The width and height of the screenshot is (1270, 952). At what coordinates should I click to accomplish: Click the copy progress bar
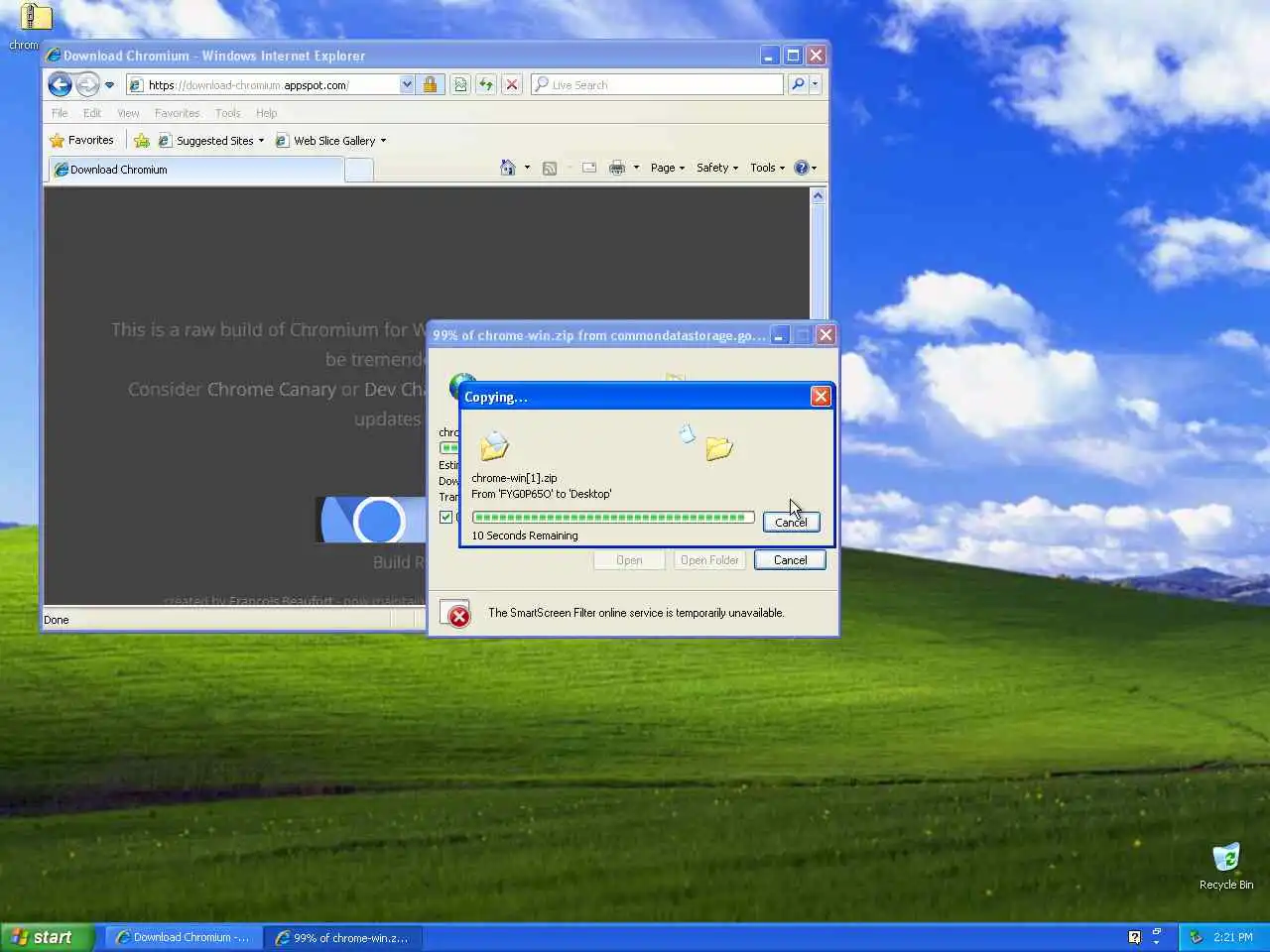pos(613,518)
